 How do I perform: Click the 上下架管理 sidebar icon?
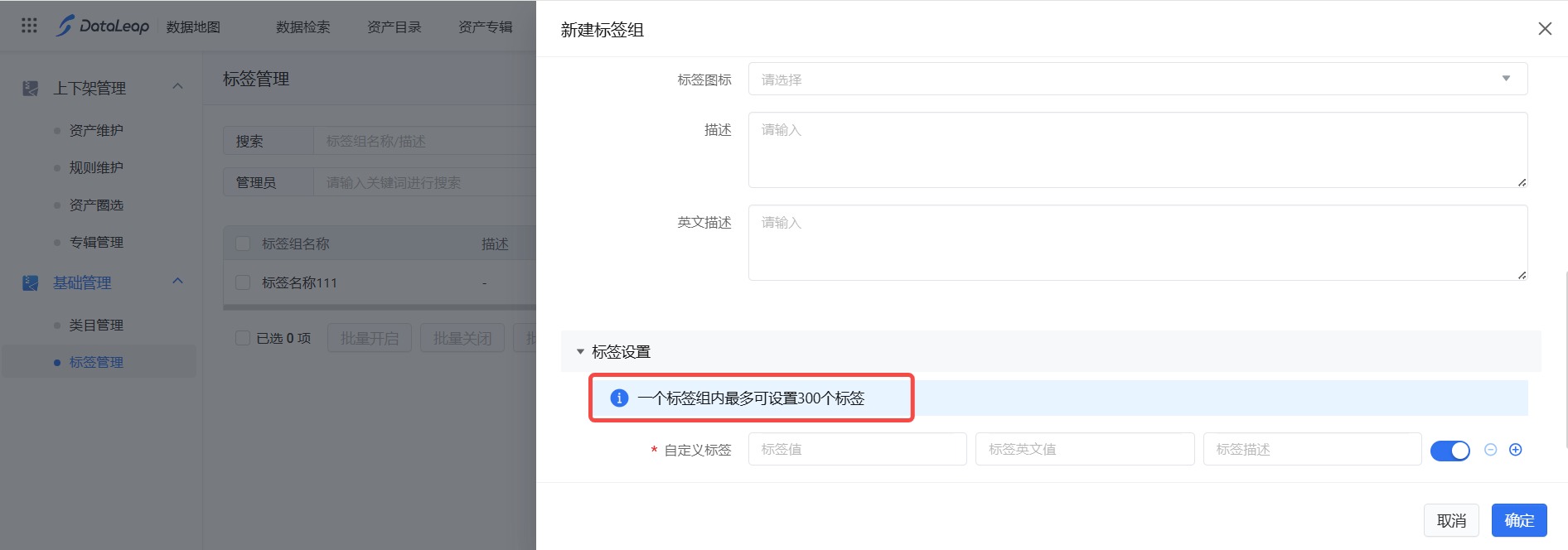(x=31, y=88)
